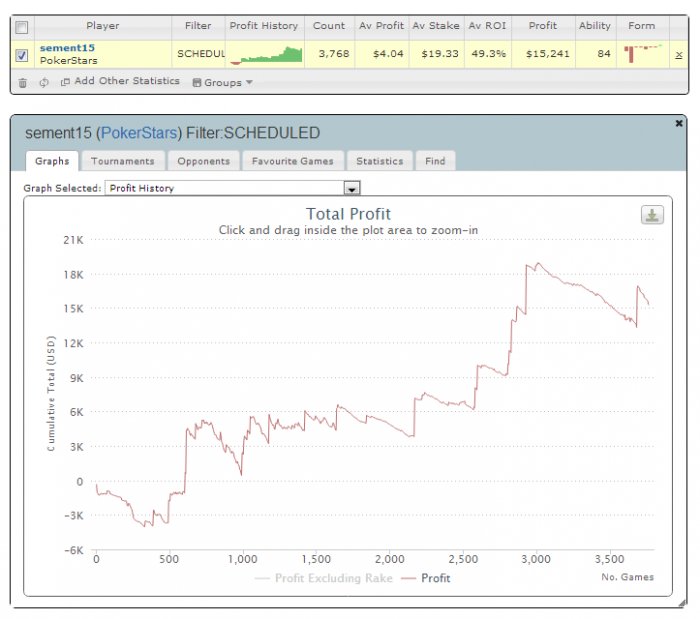Click the PokerStars link in panel title
Viewport: 700px width, 619px height.
[x=139, y=133]
